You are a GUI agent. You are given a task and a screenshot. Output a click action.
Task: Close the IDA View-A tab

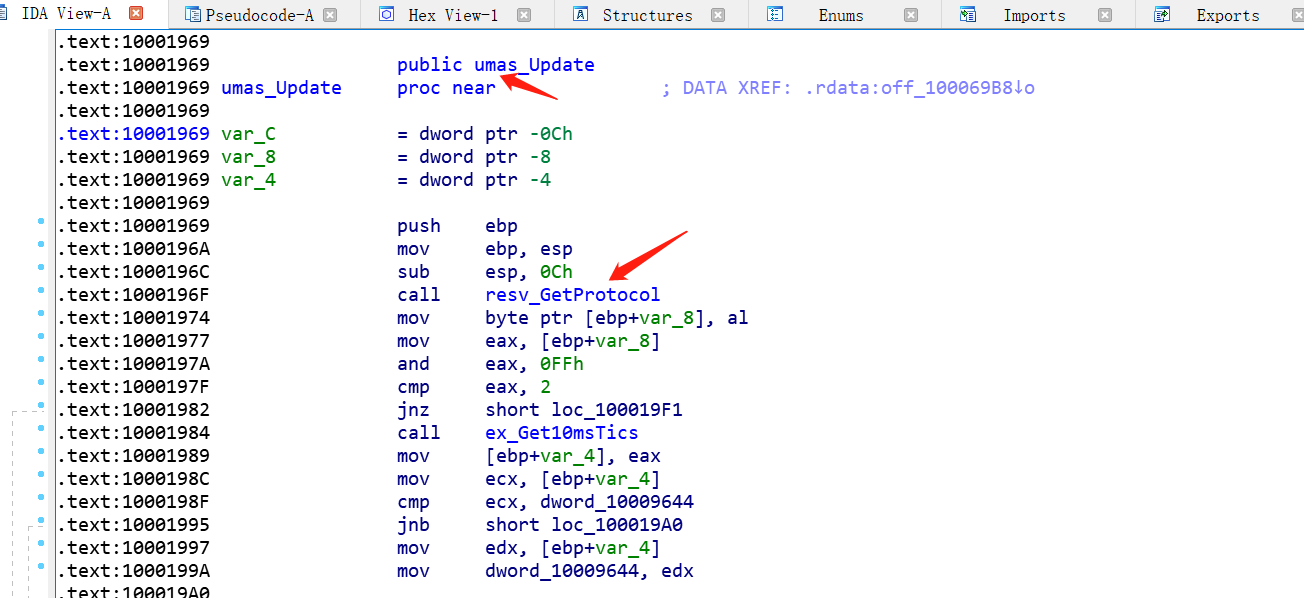point(136,14)
